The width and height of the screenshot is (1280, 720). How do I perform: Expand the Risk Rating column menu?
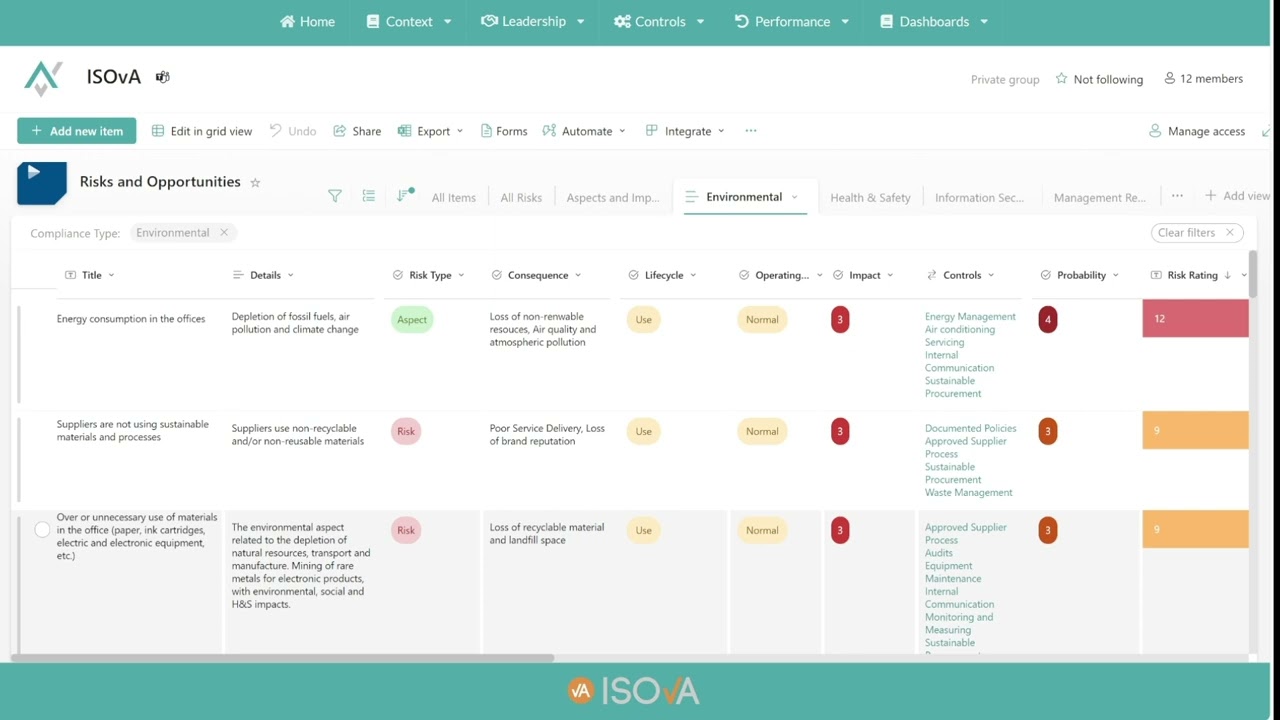(x=1245, y=275)
